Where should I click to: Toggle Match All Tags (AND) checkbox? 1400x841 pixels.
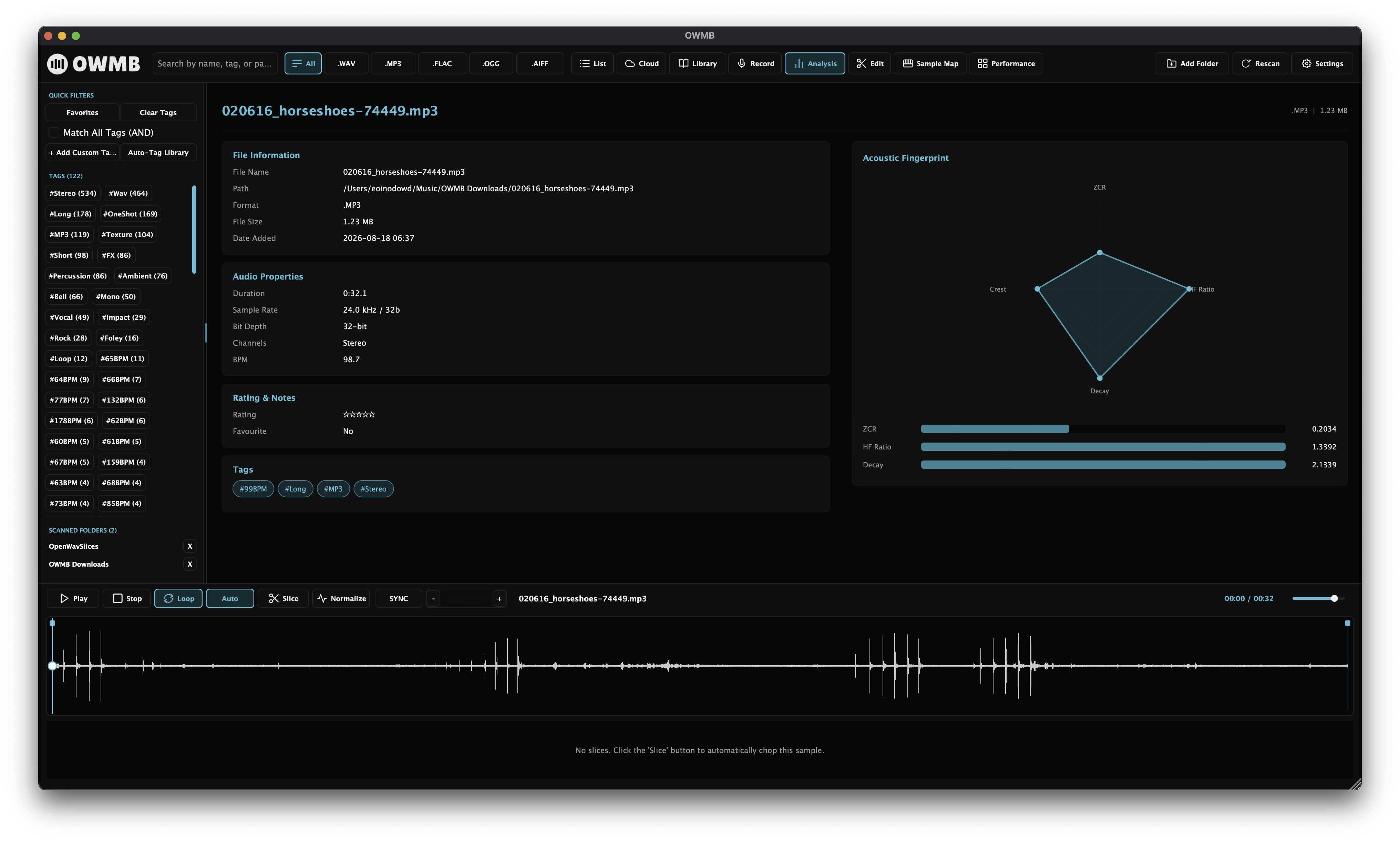pos(54,133)
